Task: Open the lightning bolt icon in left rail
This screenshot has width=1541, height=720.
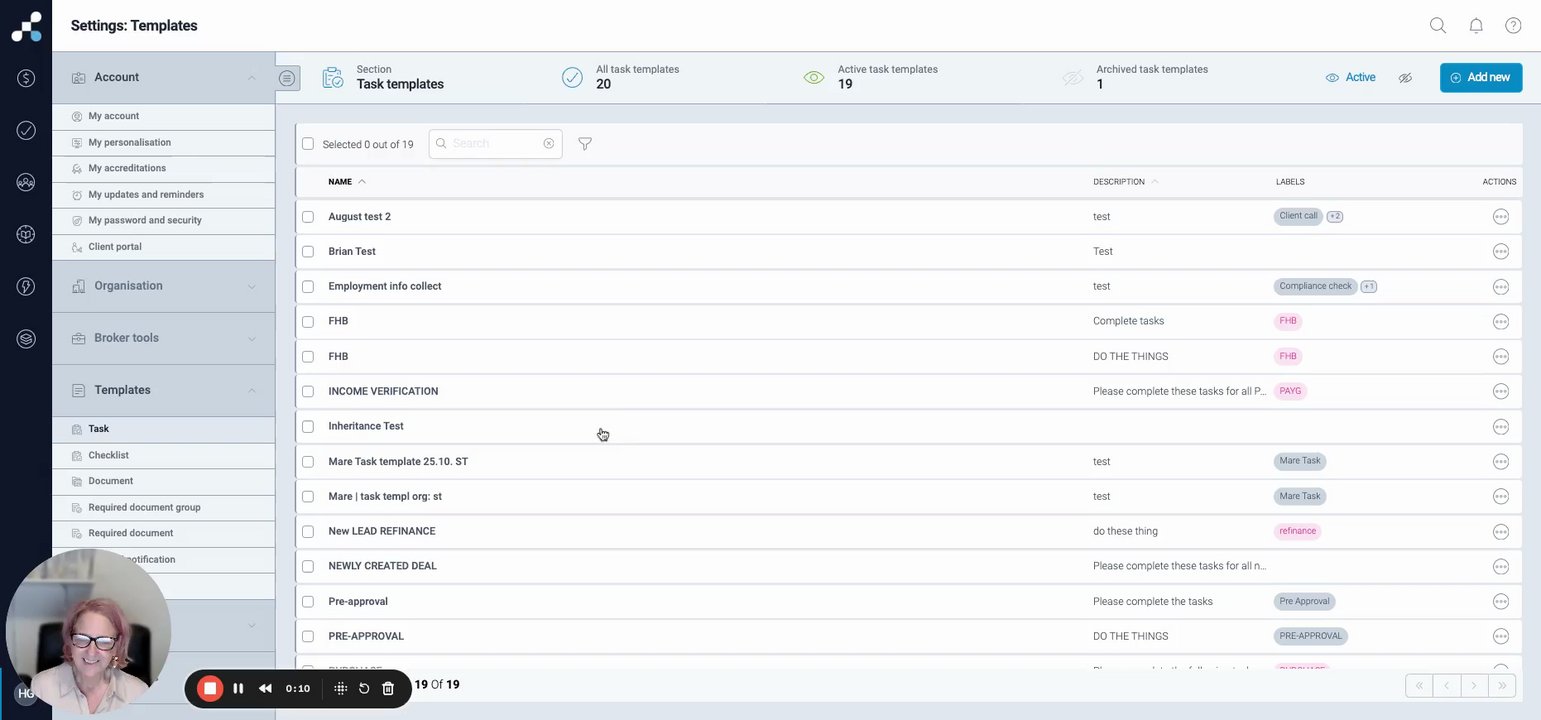Action: pyautogui.click(x=26, y=286)
